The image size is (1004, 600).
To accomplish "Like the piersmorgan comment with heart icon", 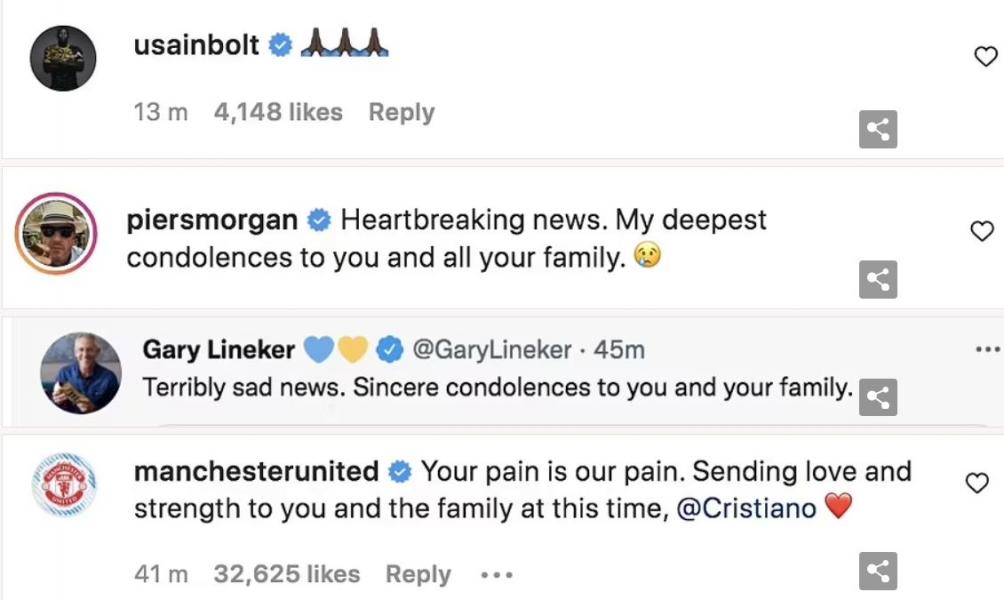I will point(982,231).
